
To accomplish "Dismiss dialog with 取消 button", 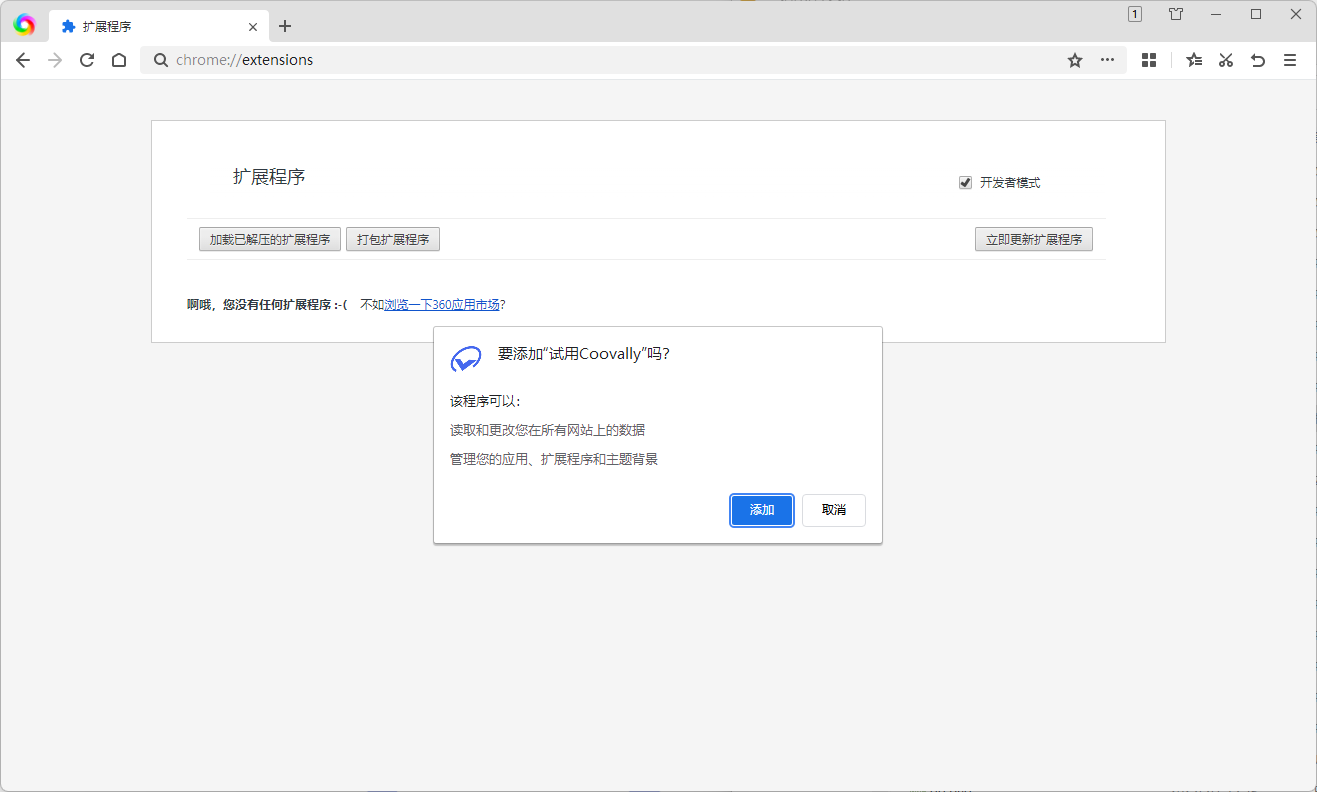I will pyautogui.click(x=834, y=510).
